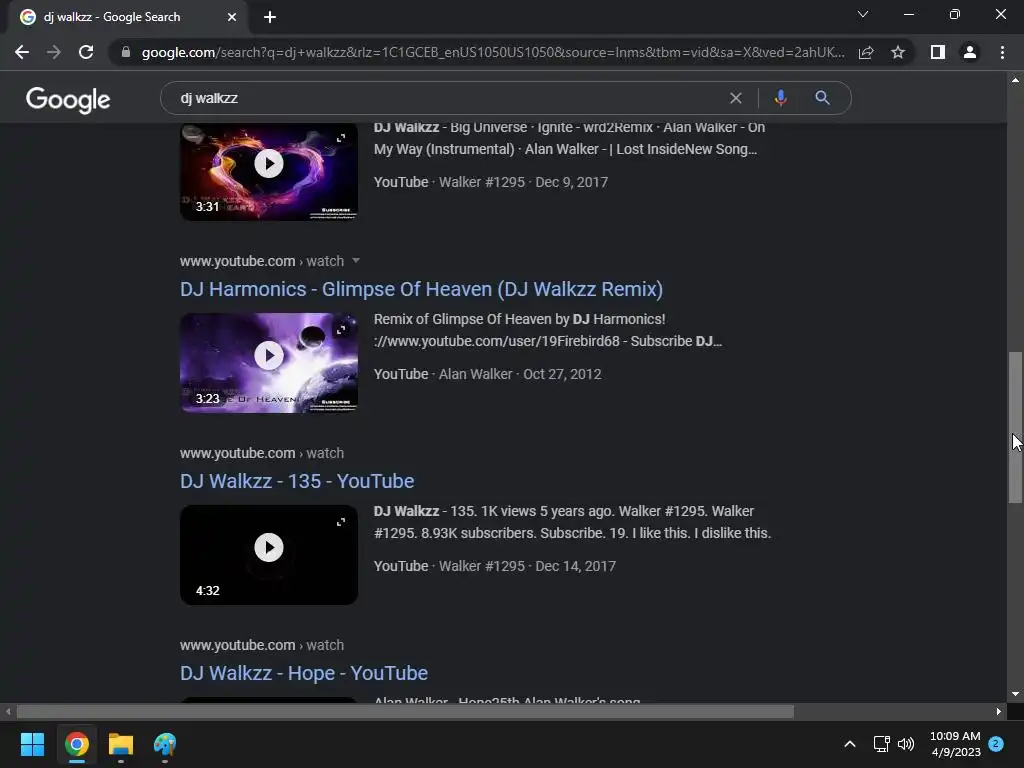Click the address bar URL
Screen dimensions: 1024x768
click(x=493, y=52)
